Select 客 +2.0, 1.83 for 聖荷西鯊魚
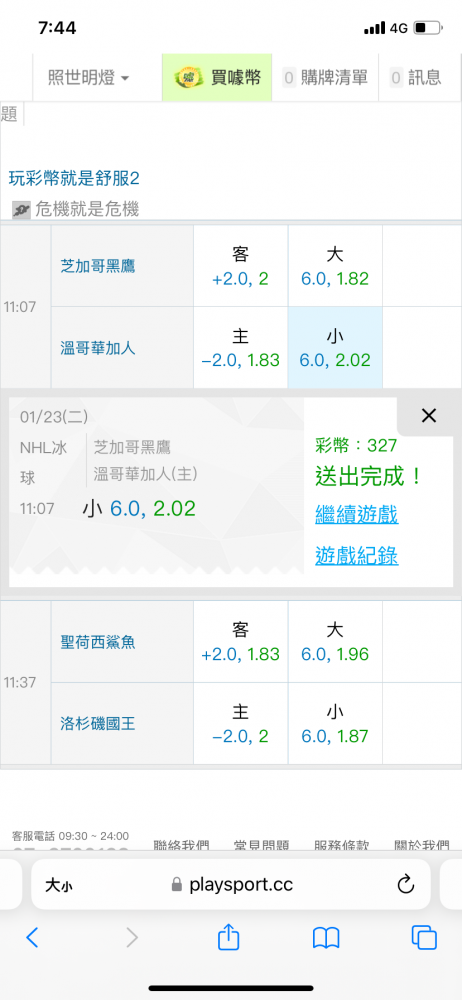This screenshot has height=1000, width=462. (x=241, y=642)
